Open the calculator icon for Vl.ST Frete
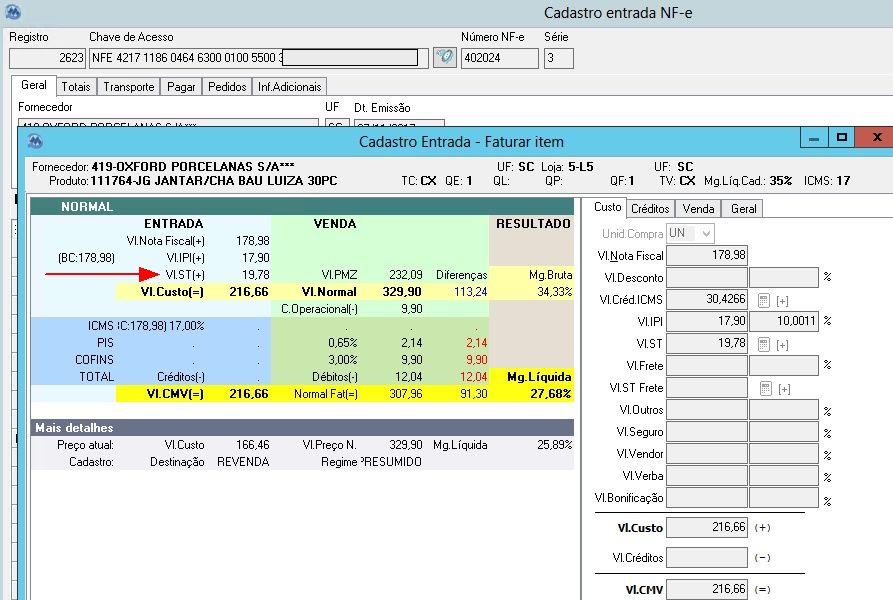The image size is (893, 600). [x=765, y=389]
